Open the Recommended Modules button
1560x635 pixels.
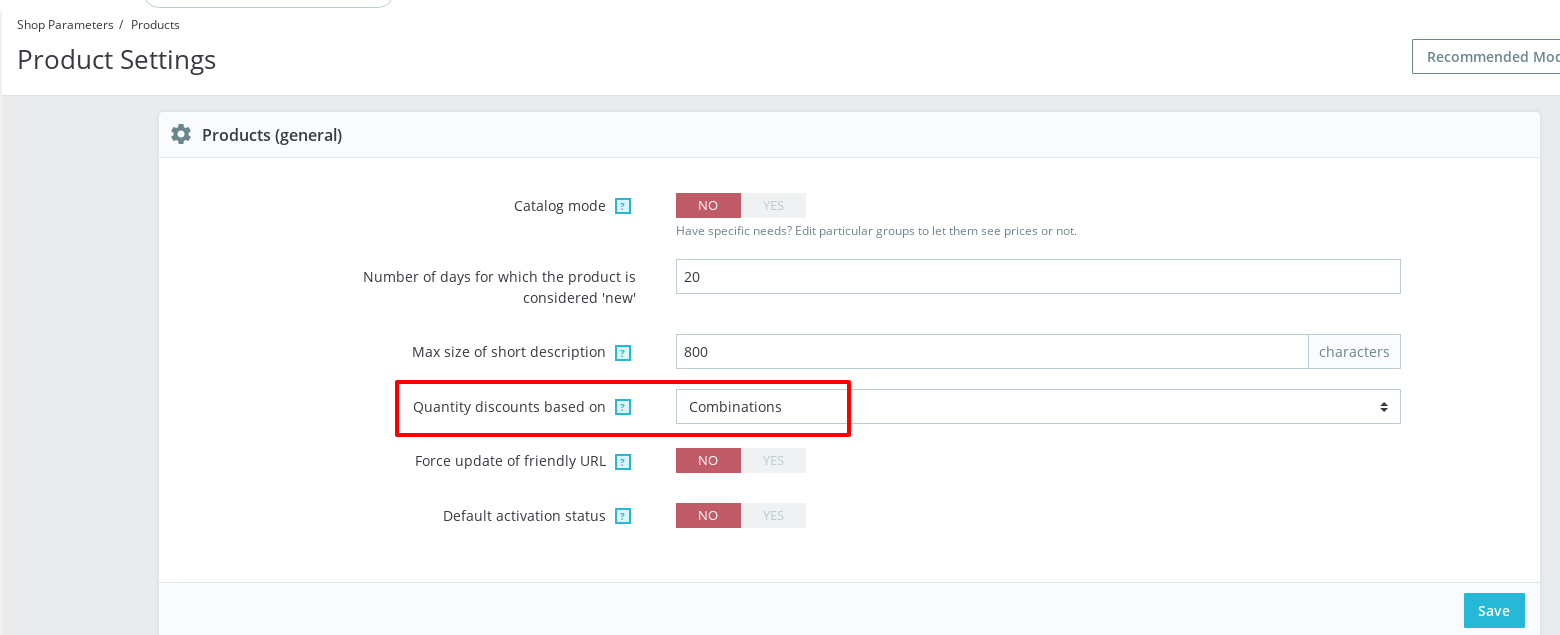point(1486,57)
